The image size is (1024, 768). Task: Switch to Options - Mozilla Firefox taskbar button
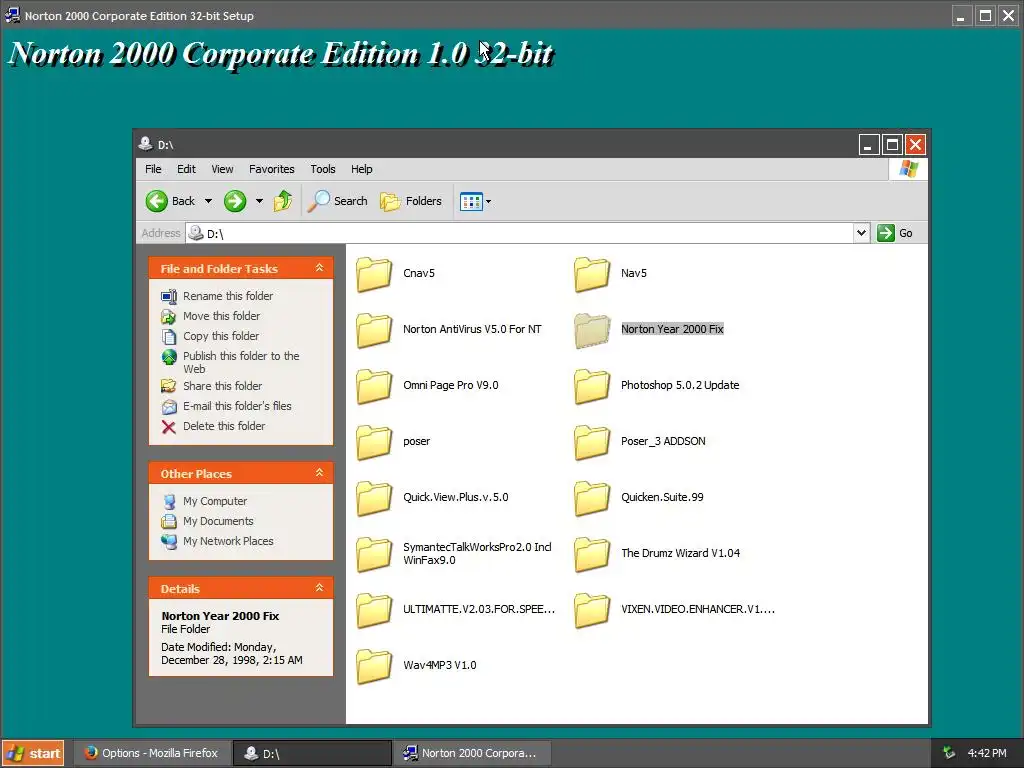click(152, 753)
